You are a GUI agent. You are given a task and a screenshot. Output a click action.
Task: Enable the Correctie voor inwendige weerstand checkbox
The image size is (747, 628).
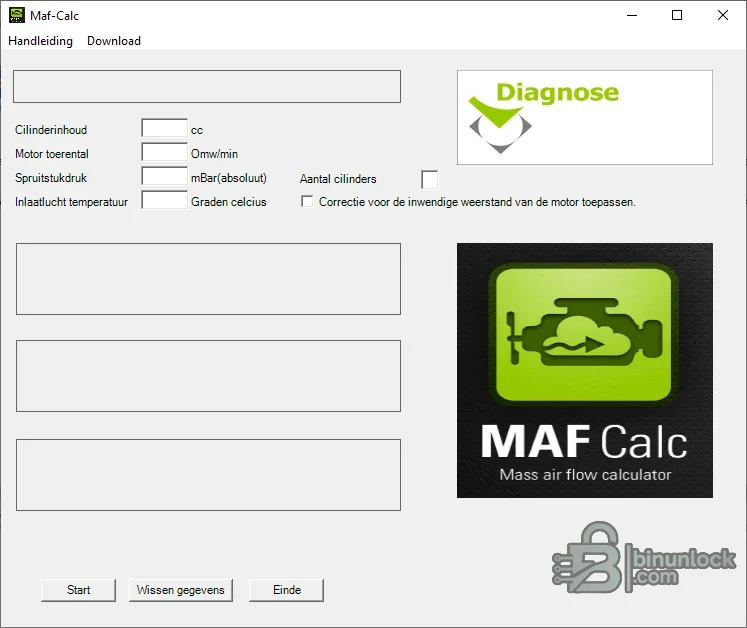(x=307, y=202)
